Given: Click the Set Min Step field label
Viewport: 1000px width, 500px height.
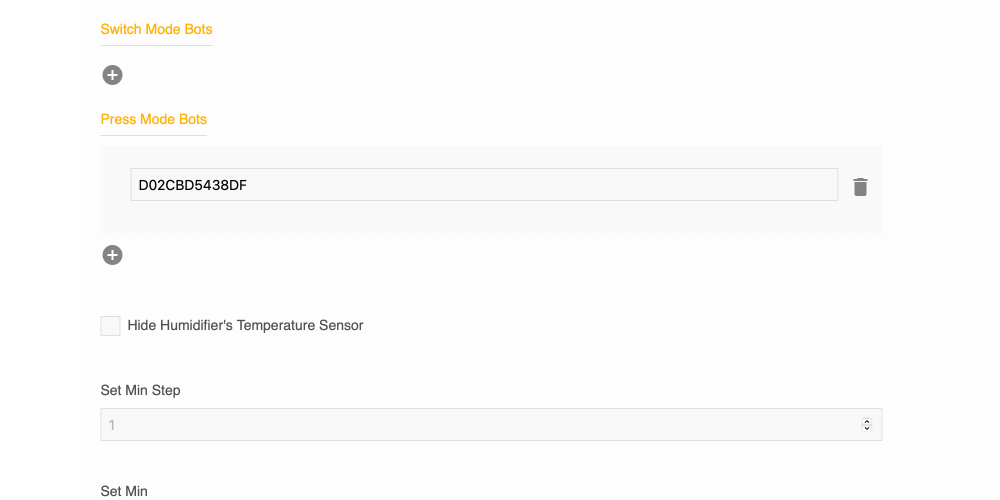Looking at the screenshot, I should tap(140, 390).
